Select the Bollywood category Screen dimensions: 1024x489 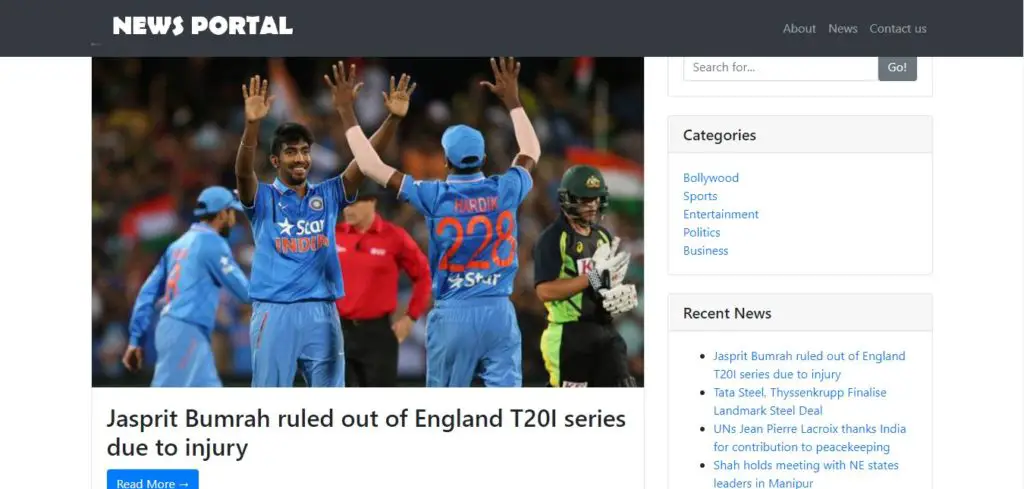tap(711, 178)
